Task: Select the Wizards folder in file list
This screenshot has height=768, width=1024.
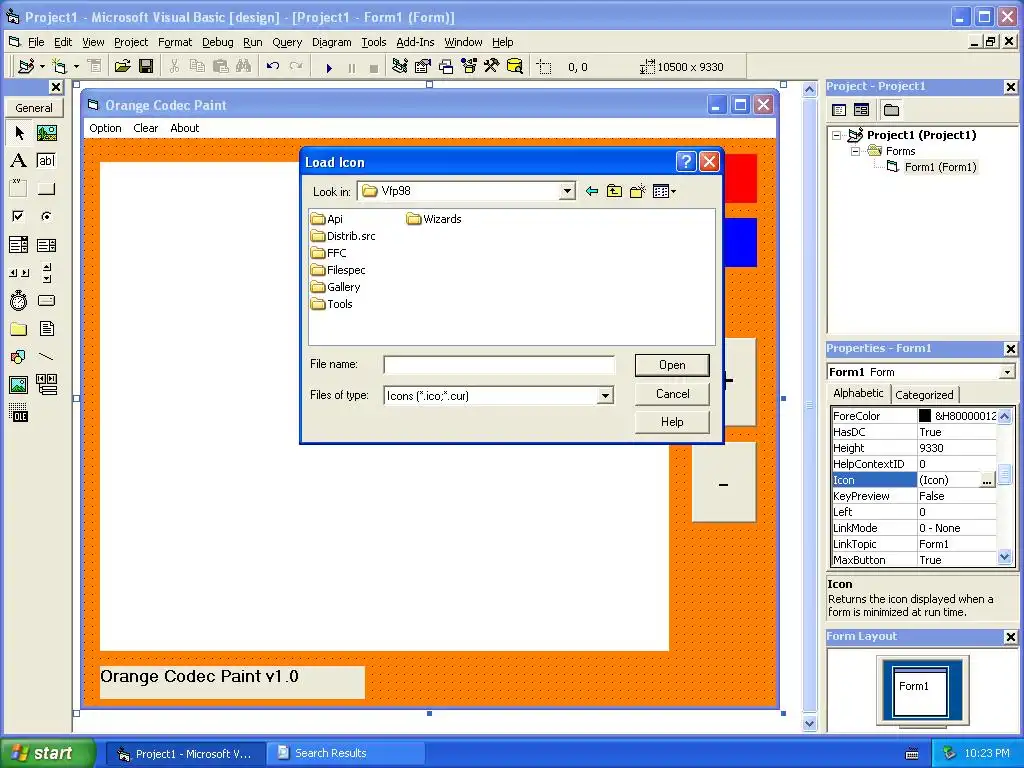Action: point(434,219)
